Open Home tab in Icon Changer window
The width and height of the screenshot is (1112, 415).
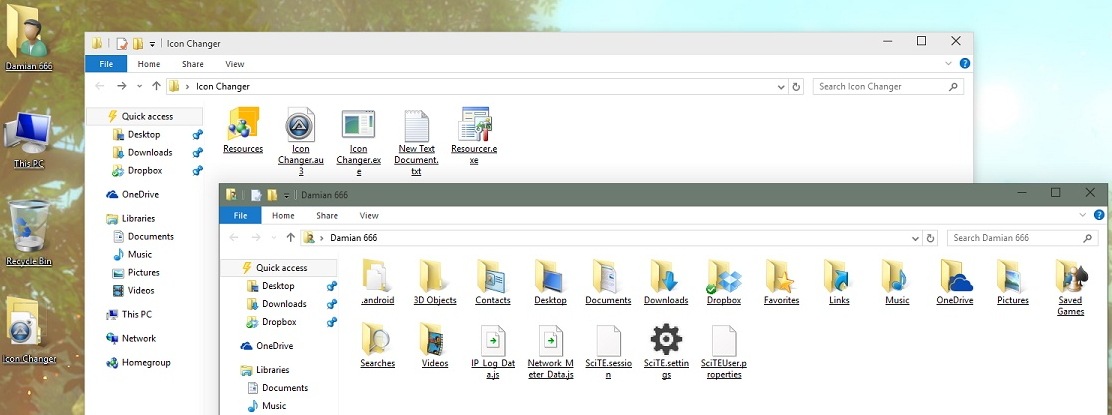(149, 64)
